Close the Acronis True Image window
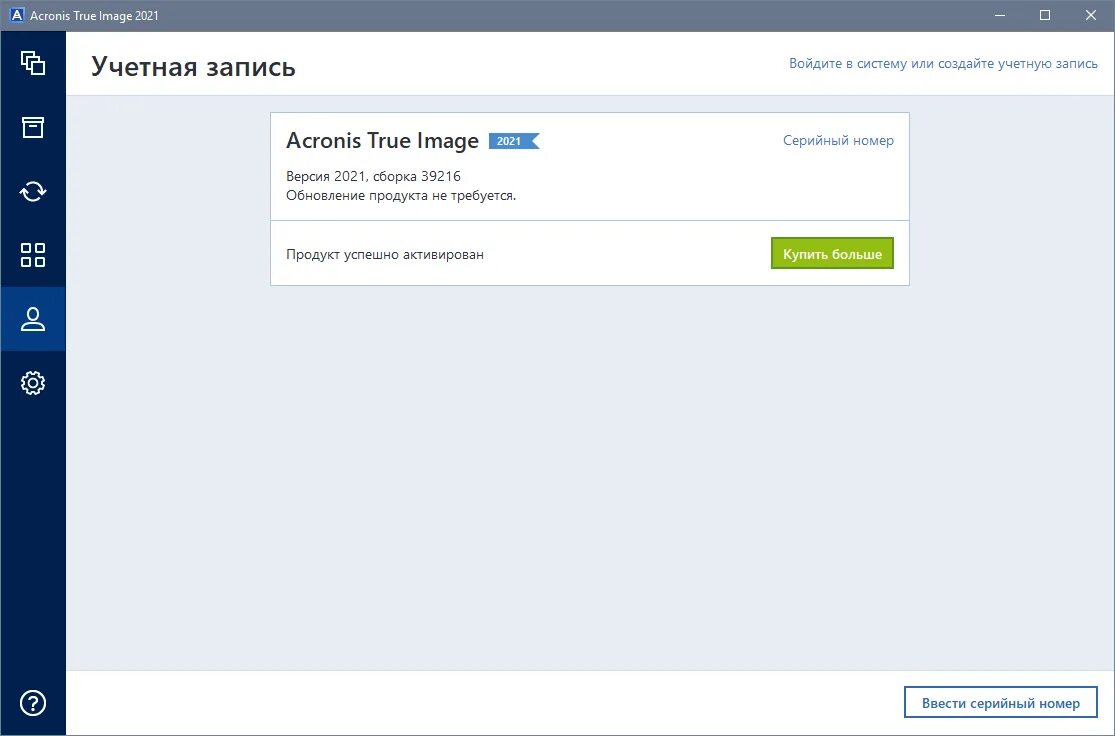The height and width of the screenshot is (736, 1115). (1091, 15)
